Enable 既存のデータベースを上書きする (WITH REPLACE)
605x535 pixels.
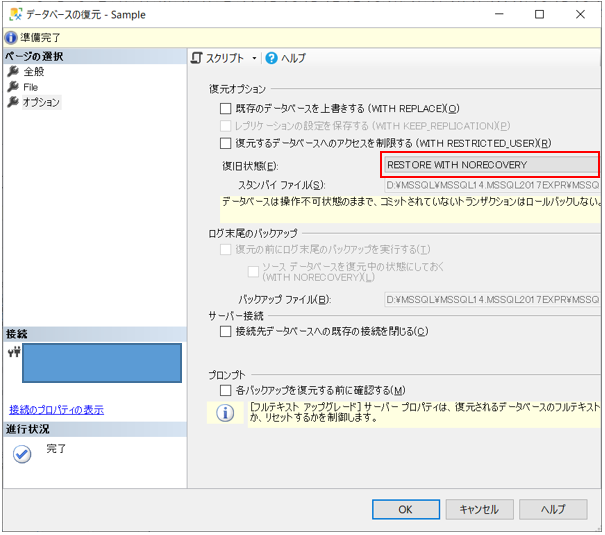click(226, 109)
